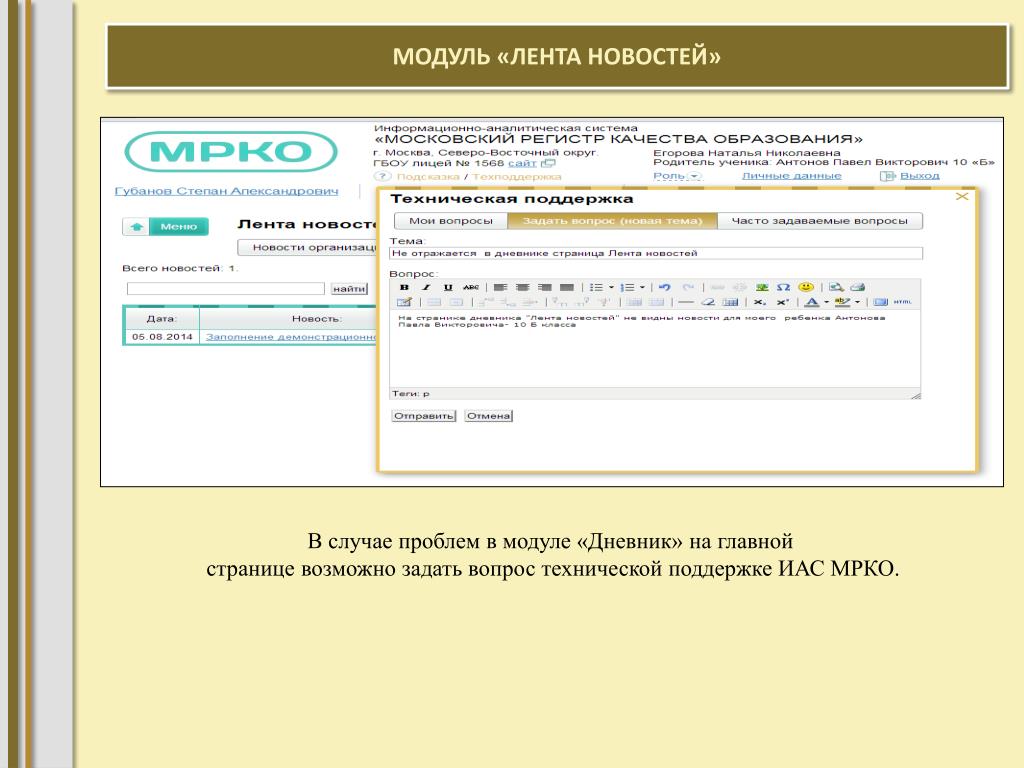Switch to Мои вопросы tab
Screen dimensions: 1024x768
451,221
